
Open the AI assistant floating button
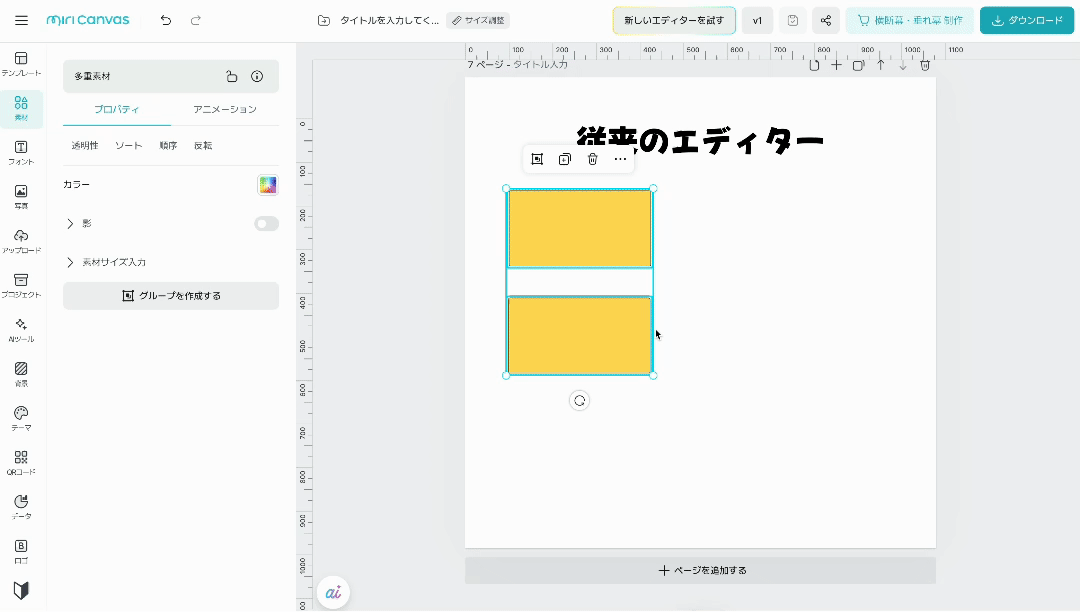coord(333,592)
